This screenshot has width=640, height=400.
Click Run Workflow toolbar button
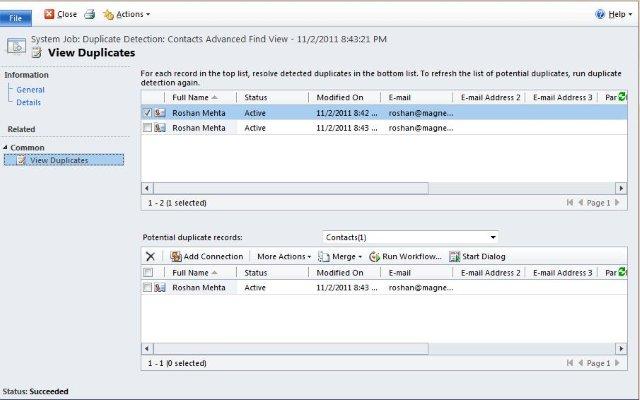(x=405, y=256)
